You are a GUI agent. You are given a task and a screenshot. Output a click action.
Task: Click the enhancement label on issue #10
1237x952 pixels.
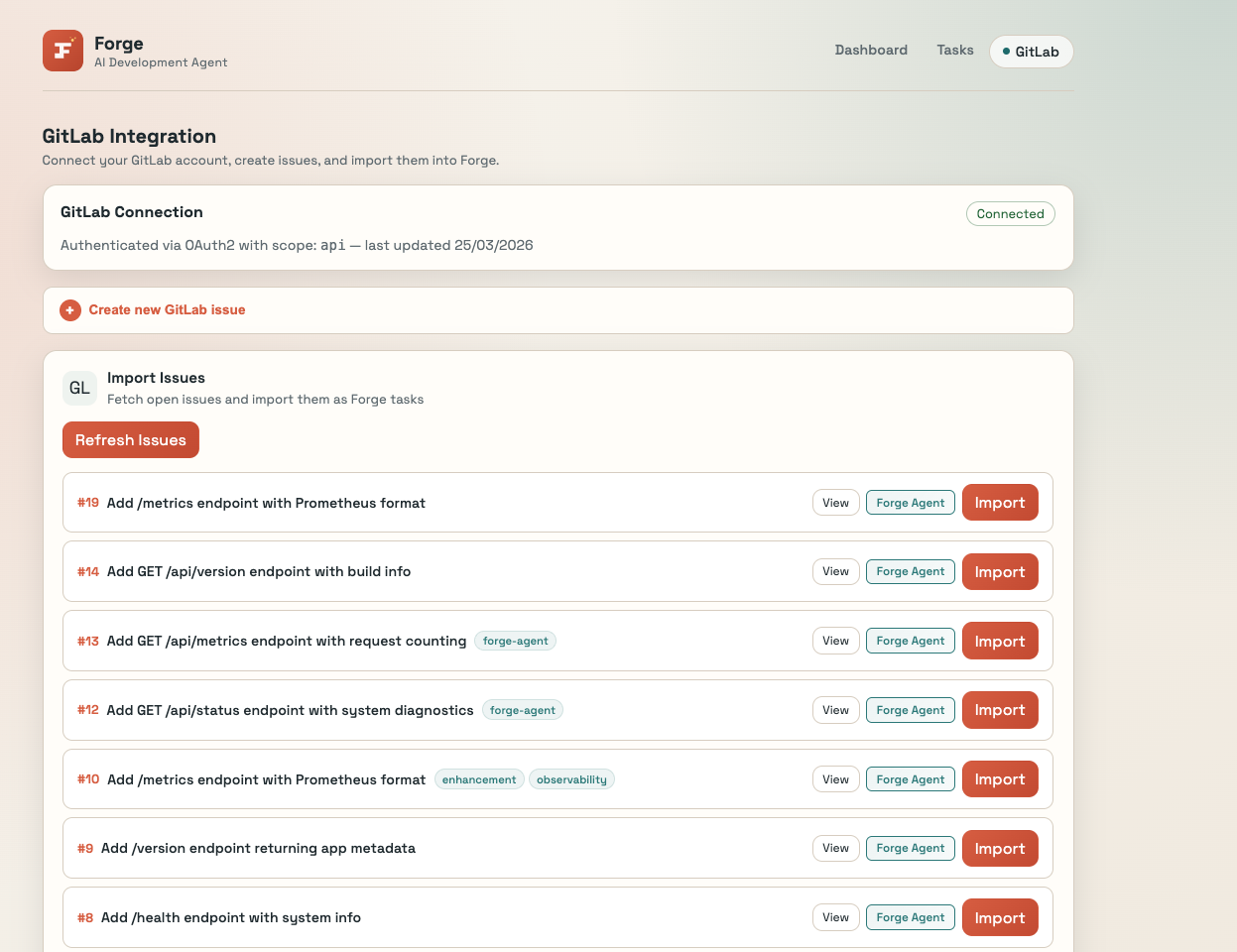coord(479,779)
